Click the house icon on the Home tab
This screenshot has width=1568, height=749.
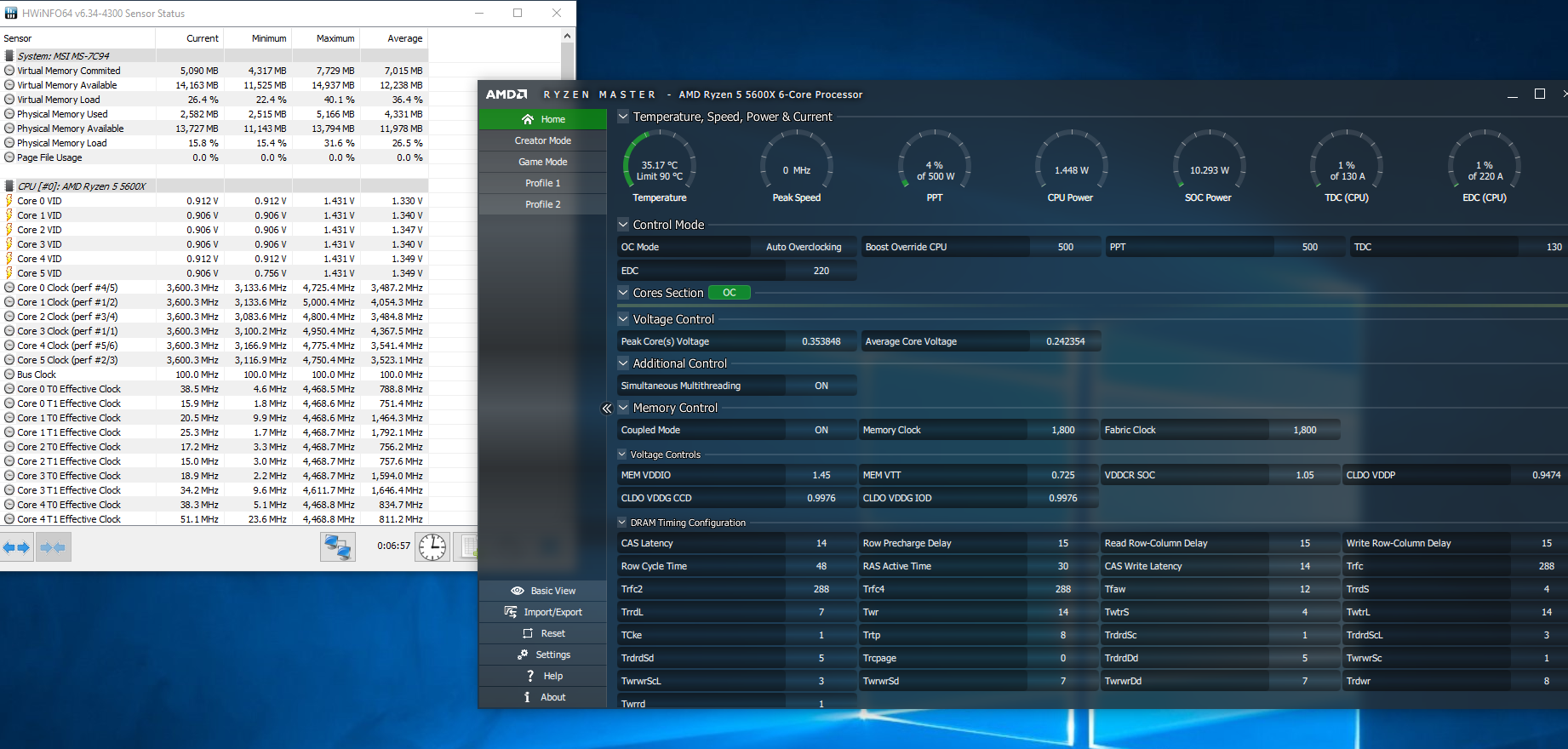click(528, 119)
